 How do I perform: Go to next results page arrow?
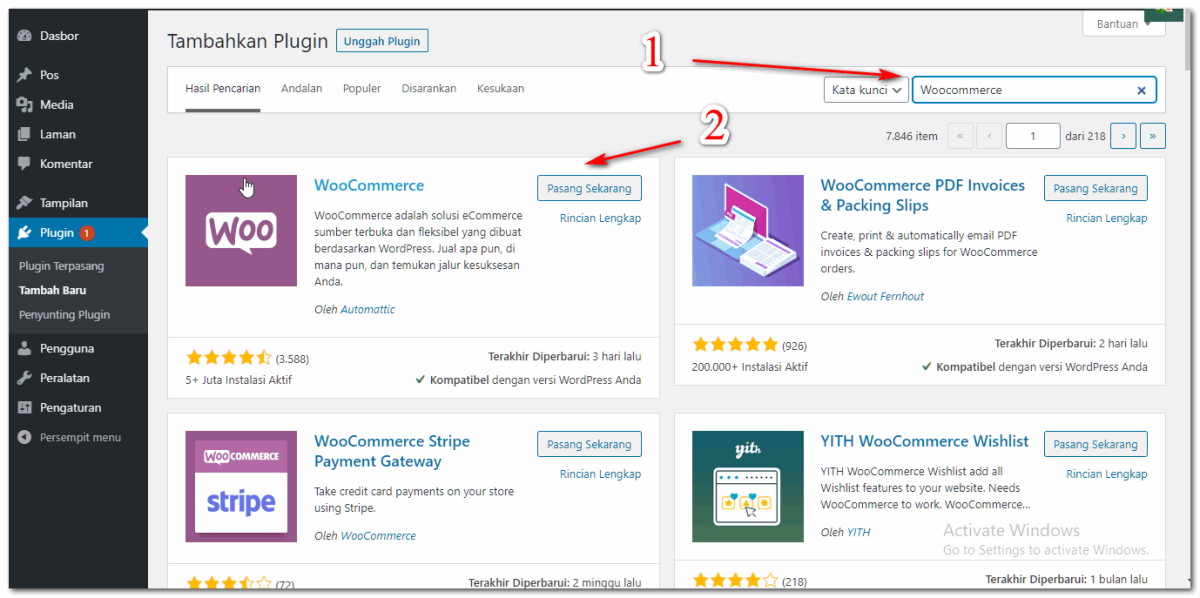[x=1122, y=136]
